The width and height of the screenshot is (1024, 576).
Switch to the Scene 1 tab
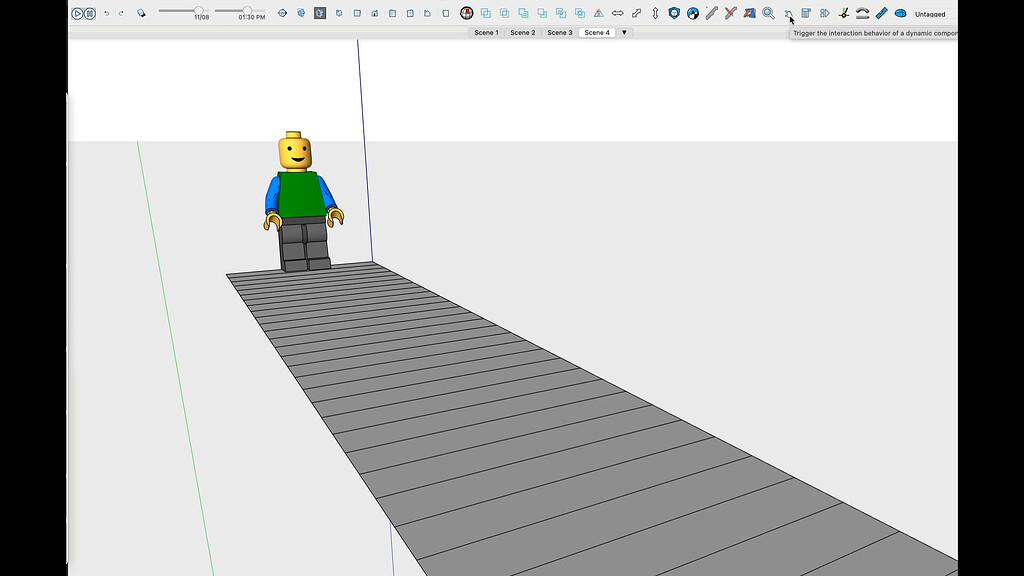coord(485,32)
